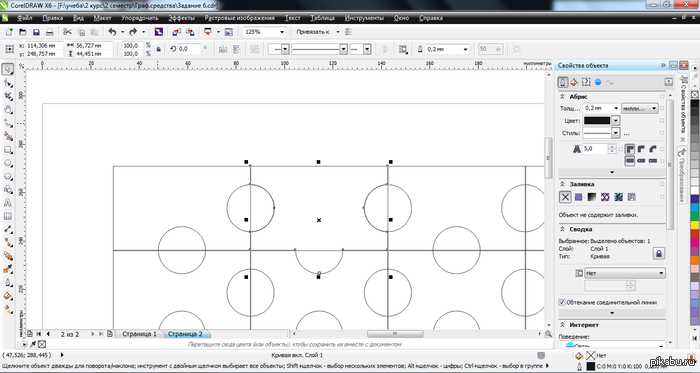Open the Упорядочить menu
700x373 pixels.
click(139, 18)
